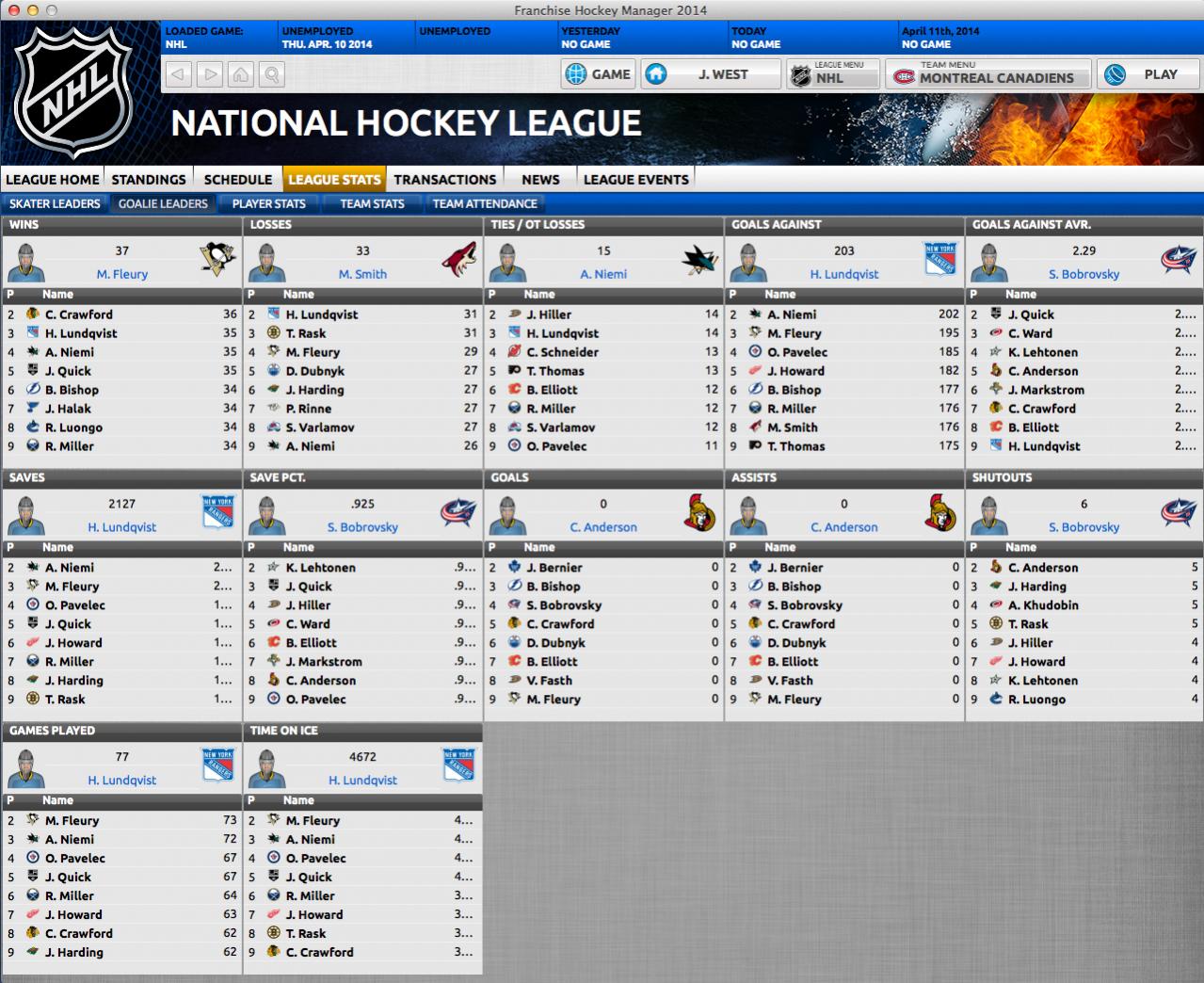Click goalie portrait in the Shutouts panel
1204x983 pixels.
[989, 515]
